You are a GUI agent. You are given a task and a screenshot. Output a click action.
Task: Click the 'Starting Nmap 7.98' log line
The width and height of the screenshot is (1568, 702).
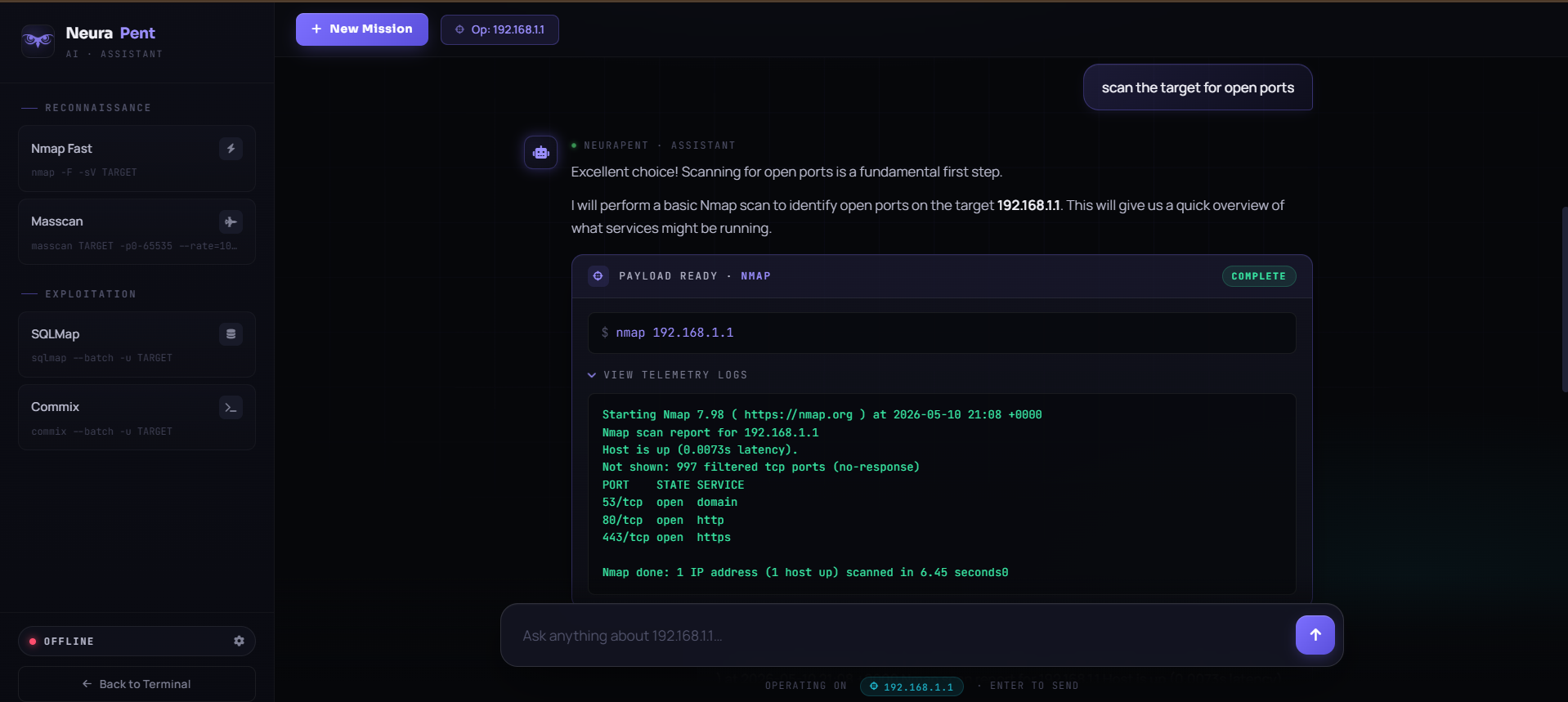tap(822, 415)
